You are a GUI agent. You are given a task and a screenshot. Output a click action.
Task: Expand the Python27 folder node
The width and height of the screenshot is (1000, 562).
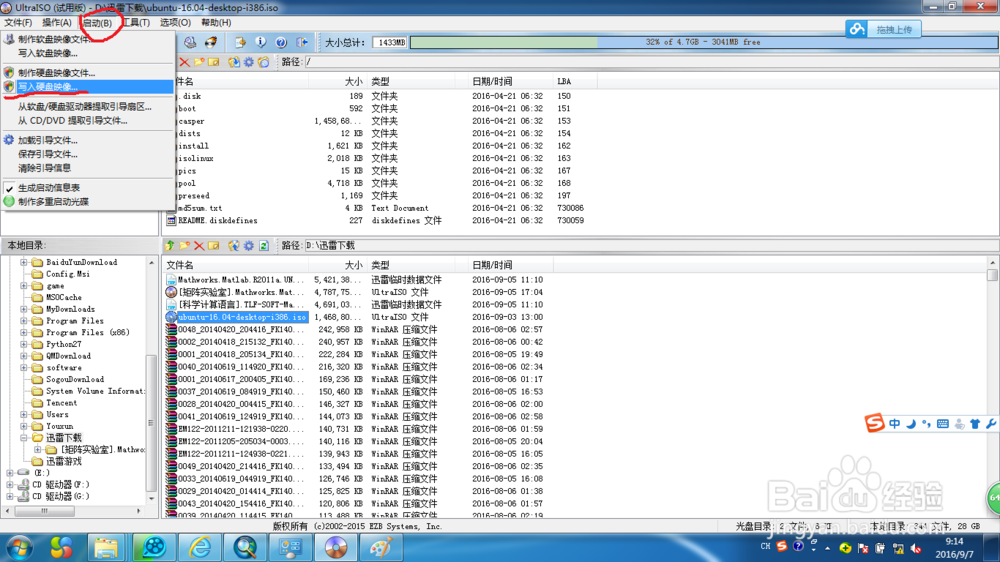(x=24, y=344)
